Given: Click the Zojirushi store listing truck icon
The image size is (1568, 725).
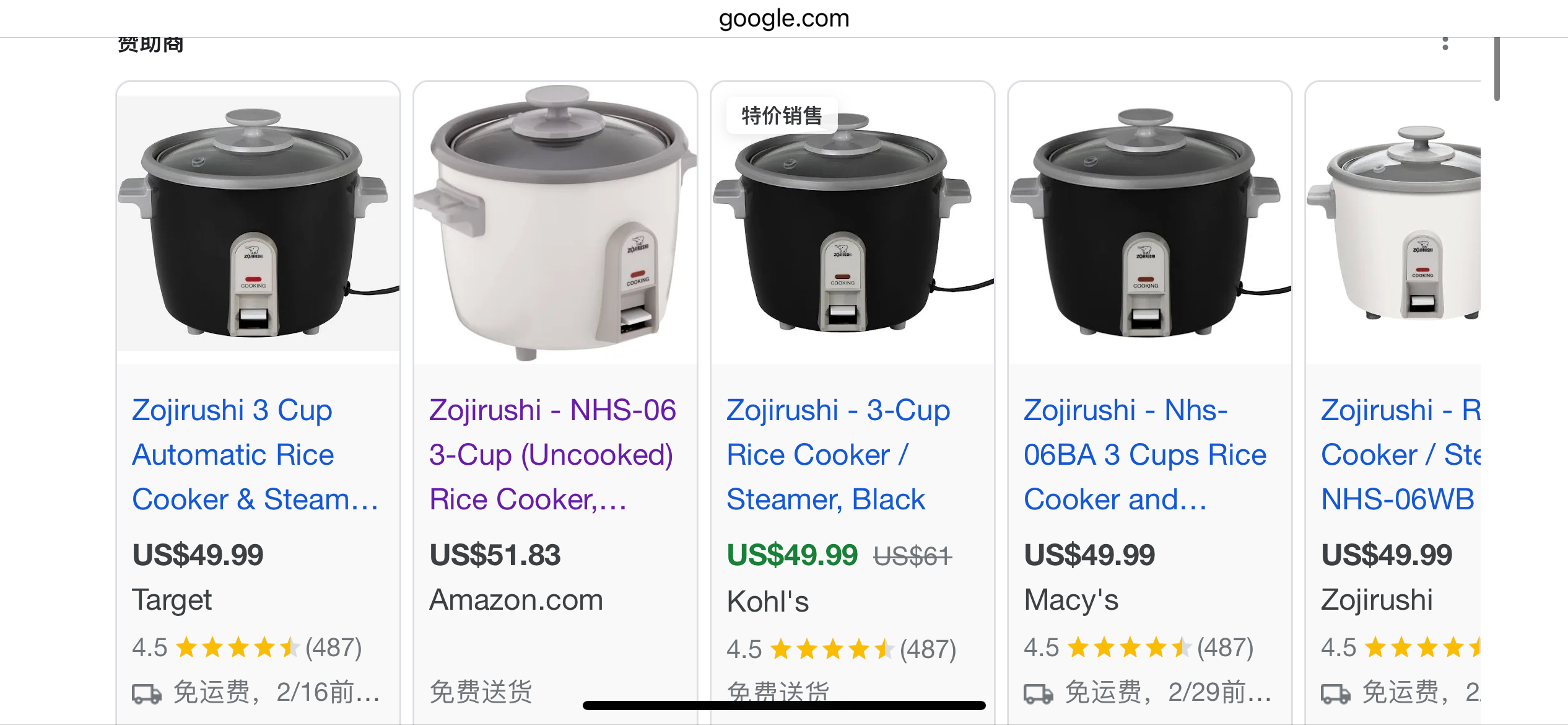Looking at the screenshot, I should click(1336, 693).
